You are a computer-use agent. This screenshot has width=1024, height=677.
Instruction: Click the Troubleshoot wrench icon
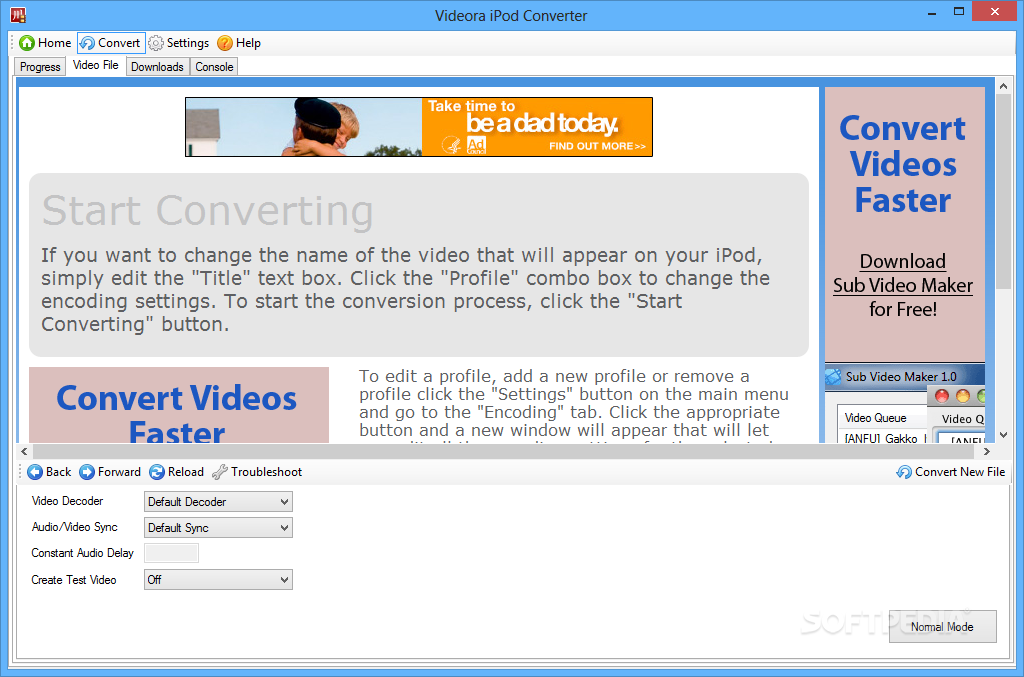pyautogui.click(x=219, y=472)
